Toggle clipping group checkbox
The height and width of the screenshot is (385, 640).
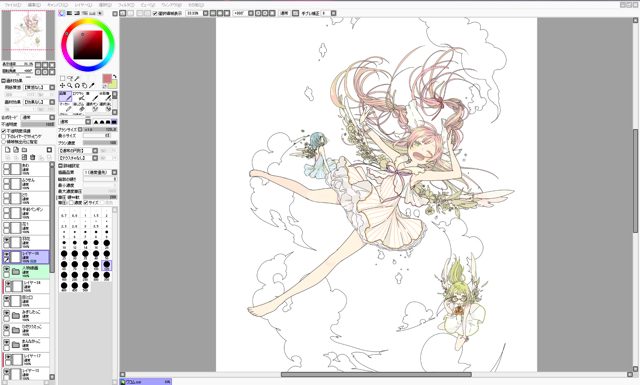[4, 136]
